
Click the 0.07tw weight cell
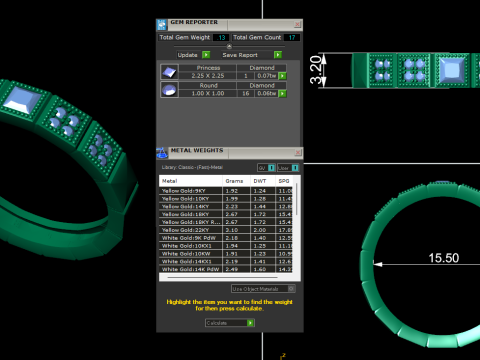(267, 76)
